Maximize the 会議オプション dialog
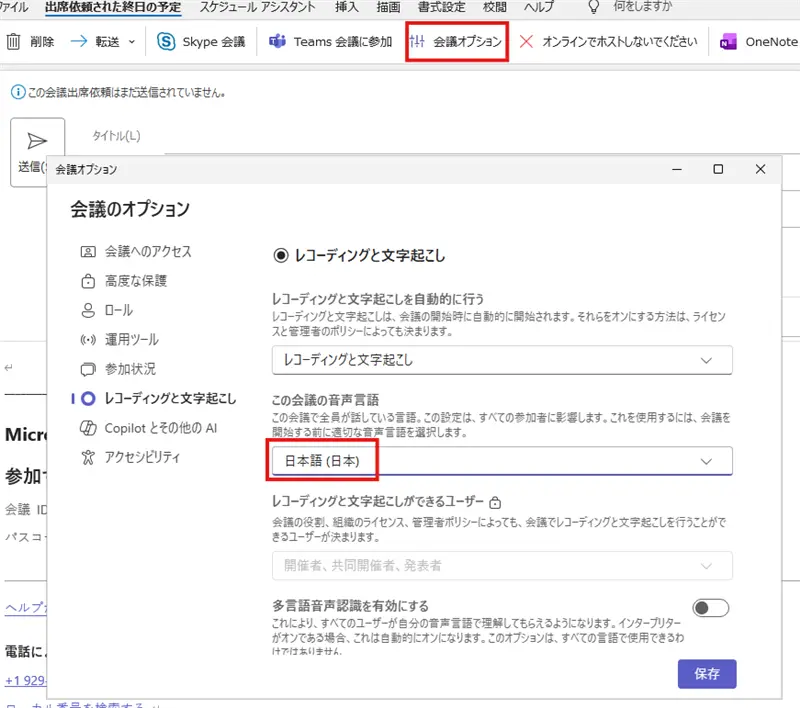The height and width of the screenshot is (708, 800). click(x=718, y=169)
